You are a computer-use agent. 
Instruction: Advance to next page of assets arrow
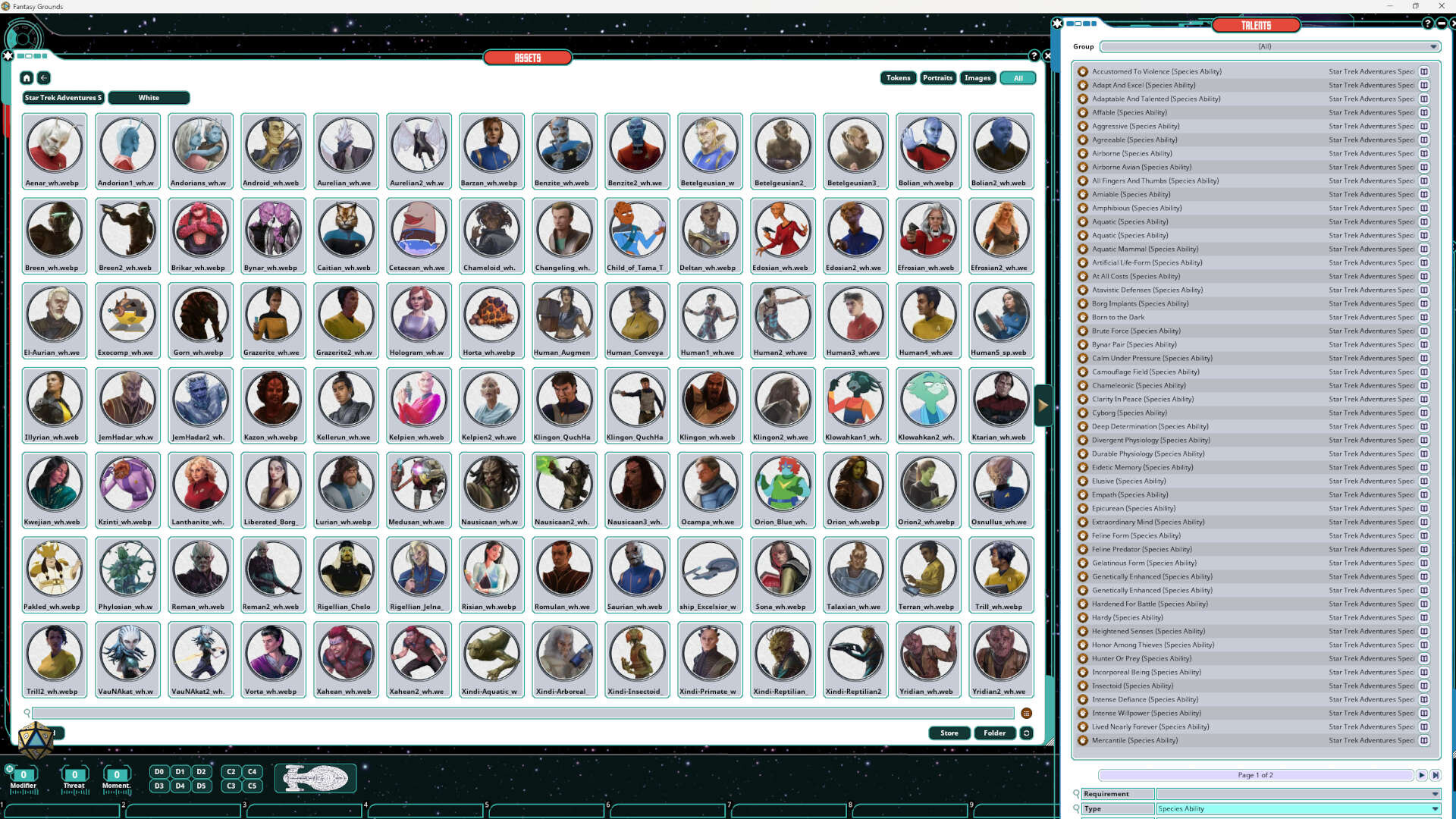(x=1043, y=406)
